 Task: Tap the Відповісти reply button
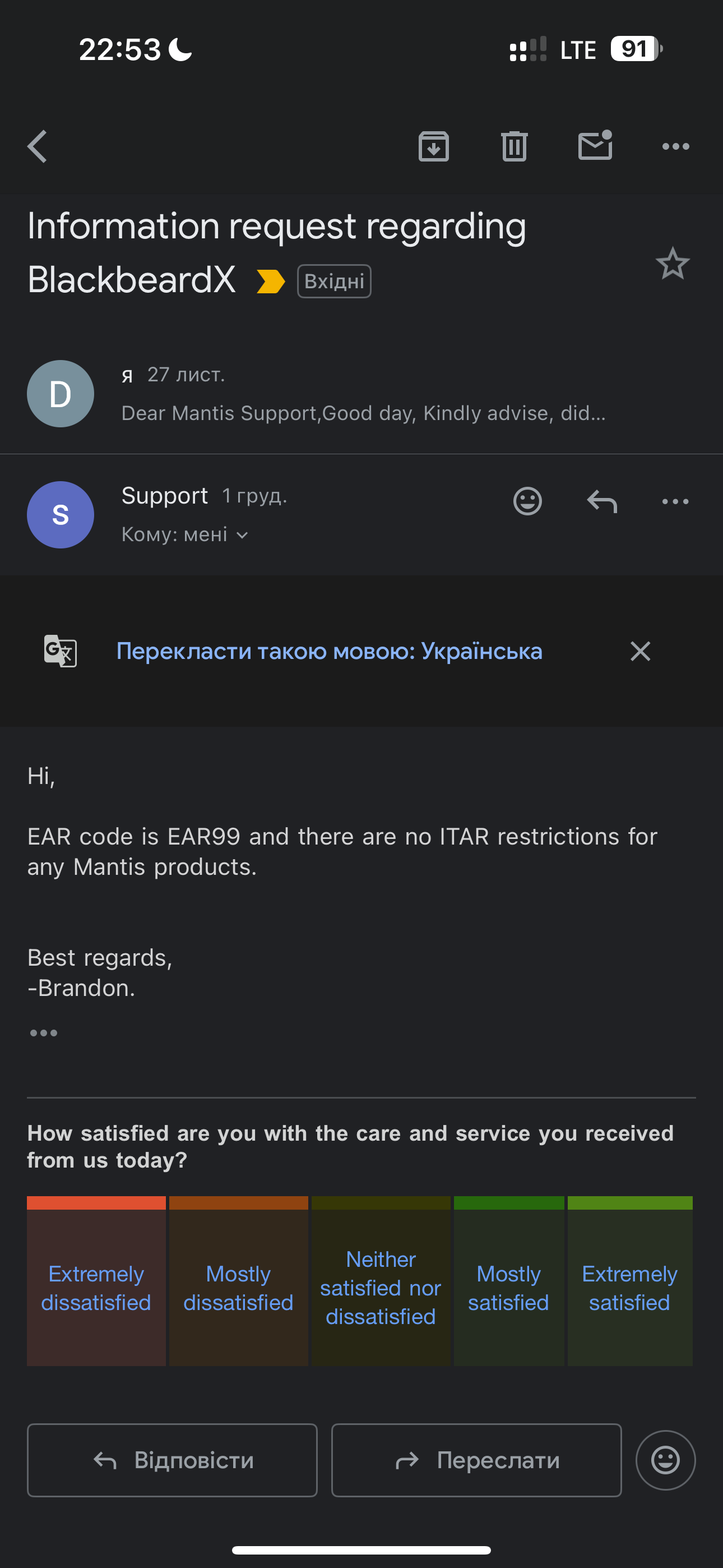172,1460
